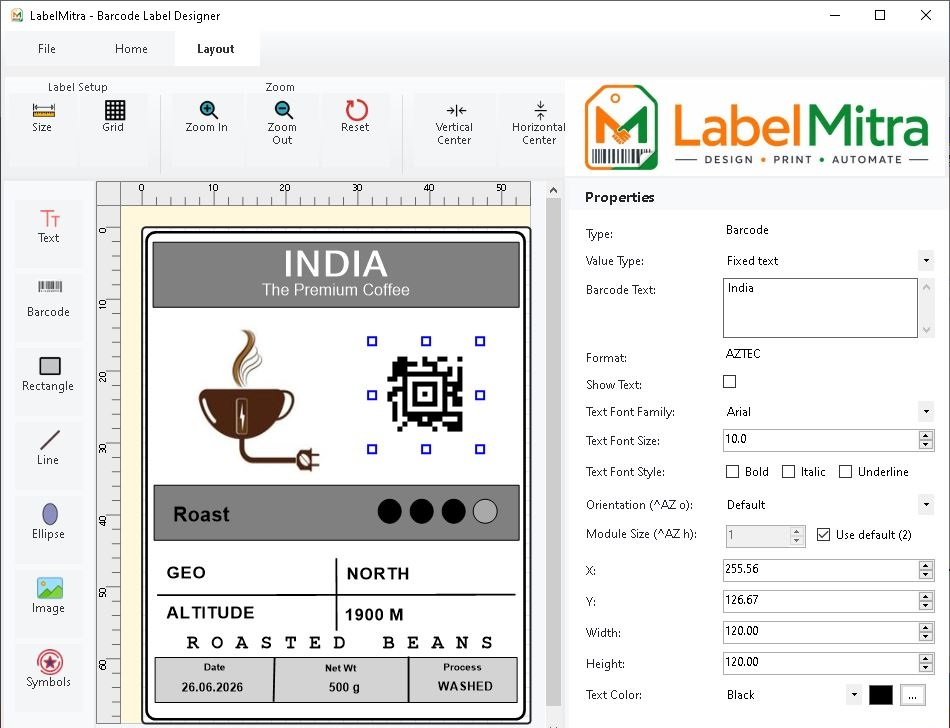The image size is (950, 728).
Task: Expand the Text Font Family dropdown
Action: click(x=926, y=412)
